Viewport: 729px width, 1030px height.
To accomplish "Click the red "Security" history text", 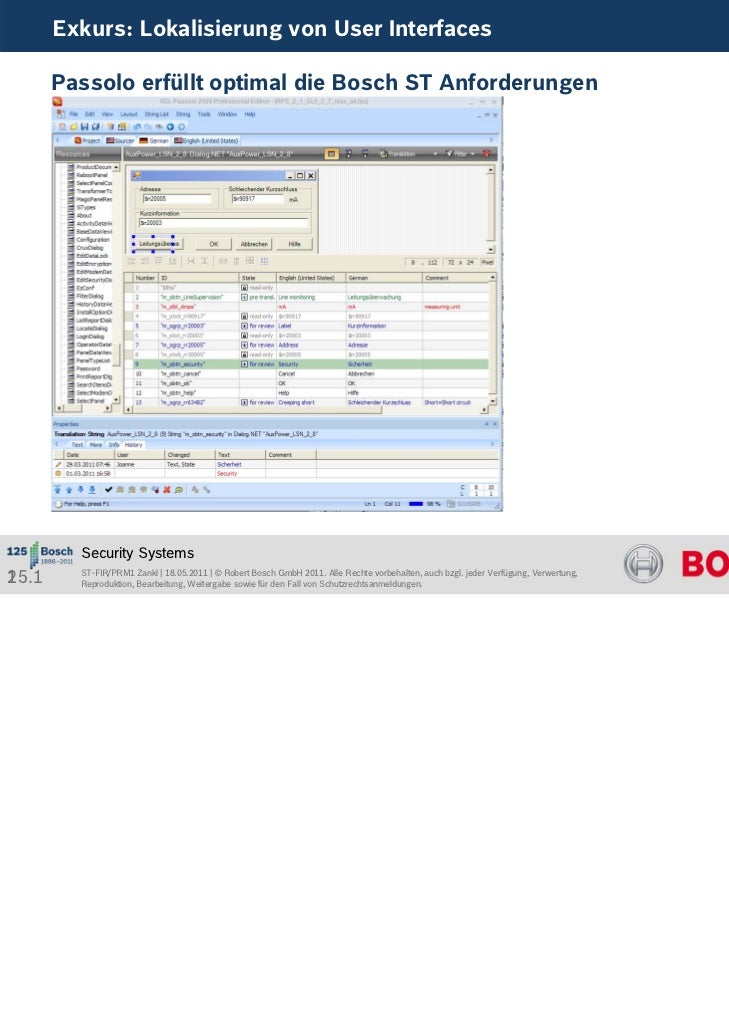I will [x=227, y=473].
